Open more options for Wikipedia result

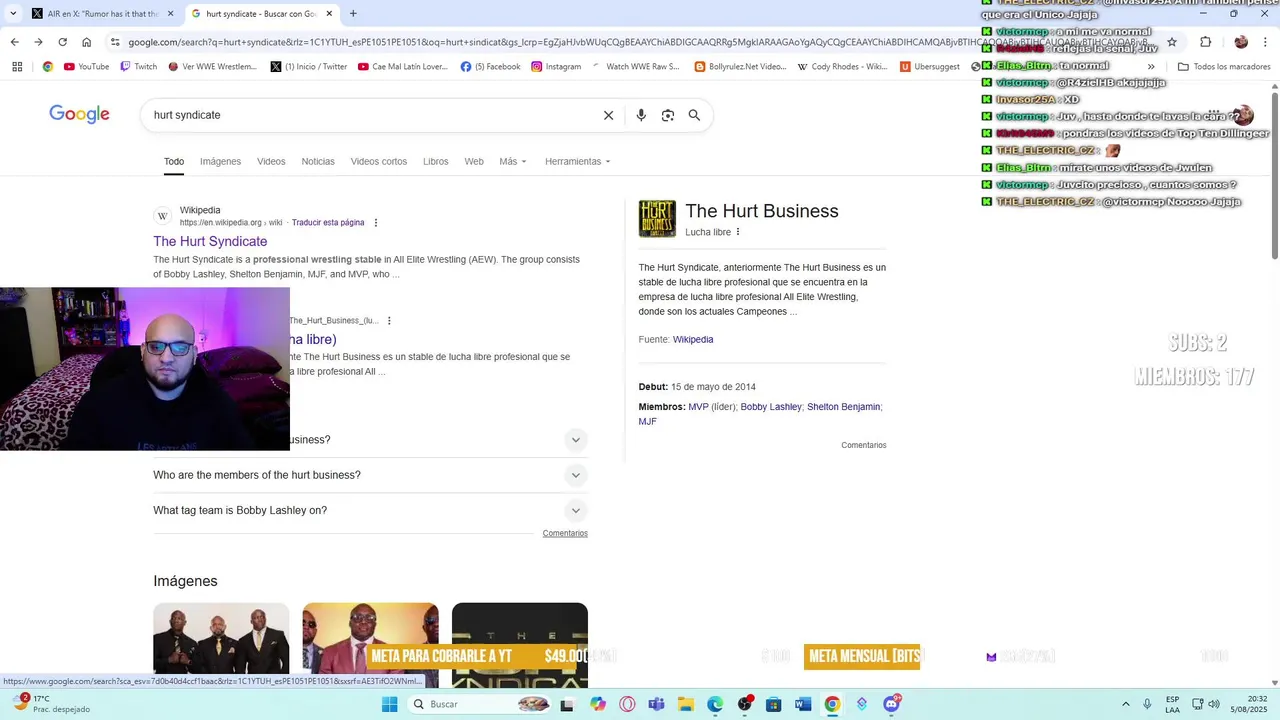pos(376,223)
